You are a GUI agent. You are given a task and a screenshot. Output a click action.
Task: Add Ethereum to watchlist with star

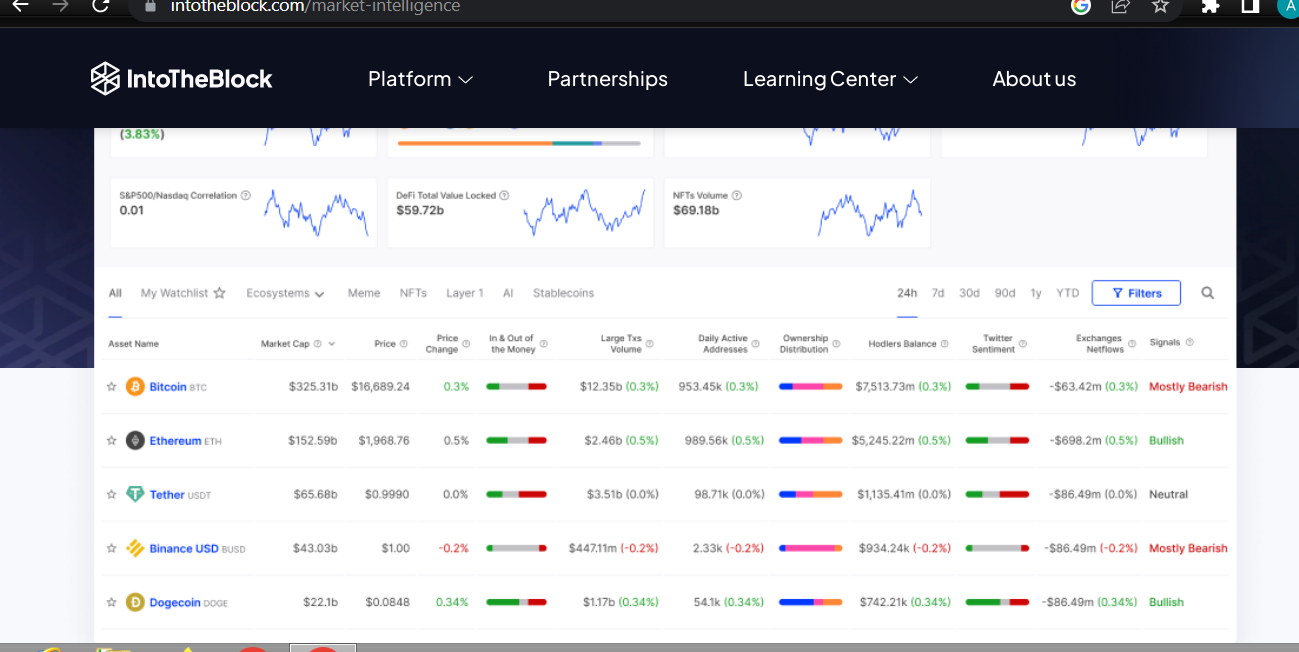coord(112,441)
